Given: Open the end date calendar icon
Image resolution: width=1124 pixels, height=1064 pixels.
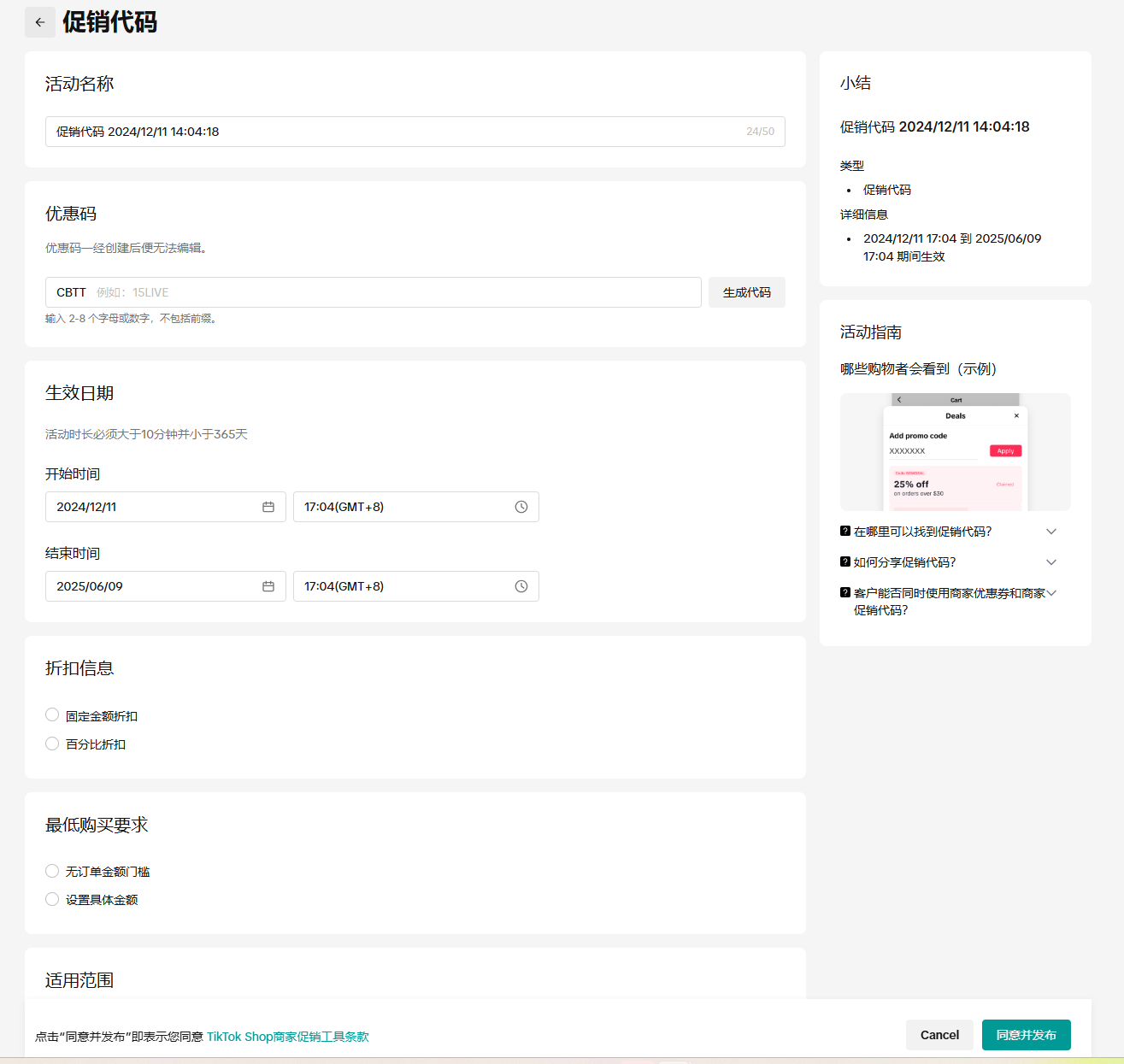Looking at the screenshot, I should 268,586.
